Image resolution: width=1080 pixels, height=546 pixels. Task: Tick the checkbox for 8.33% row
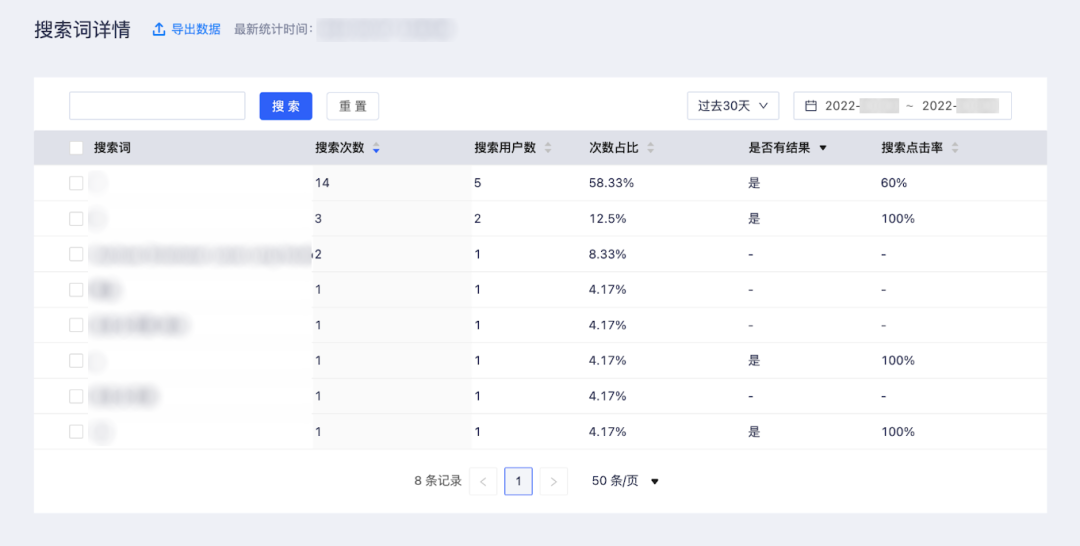point(76,254)
